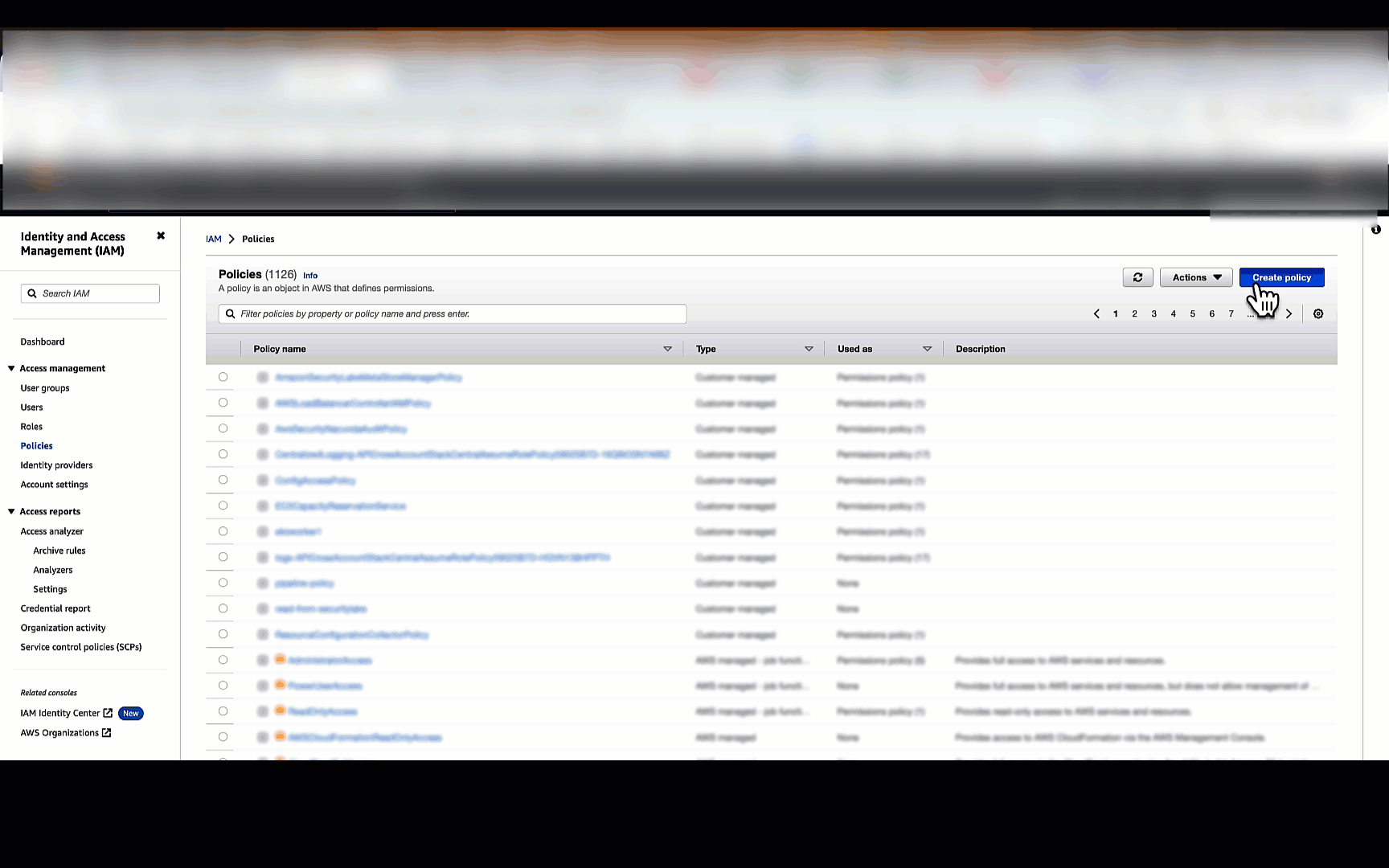The height and width of the screenshot is (868, 1389).
Task: Open Credential report in the sidebar
Action: coord(55,608)
